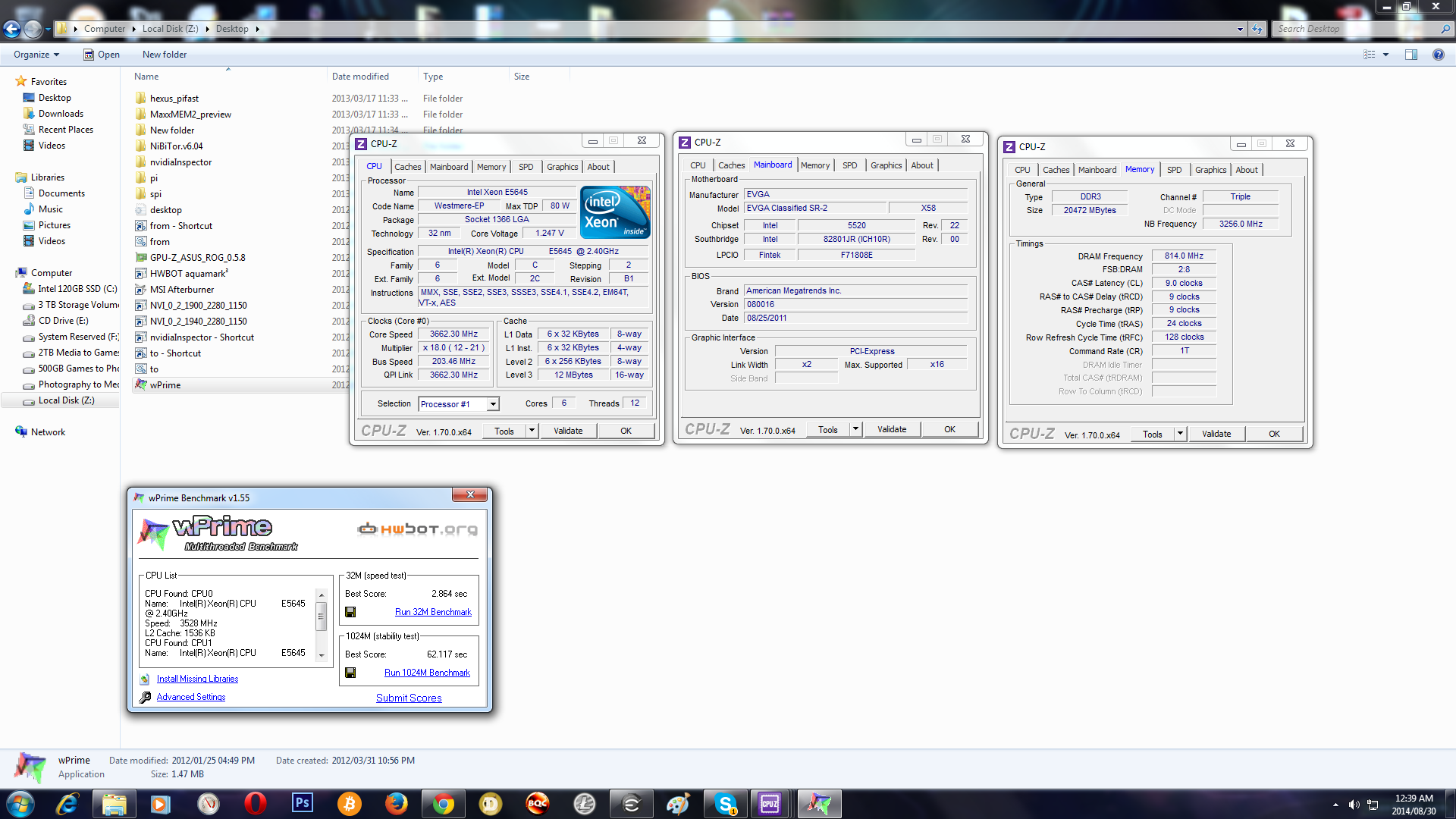
Task: Open Advanced Settings in wPrime
Action: click(191, 697)
